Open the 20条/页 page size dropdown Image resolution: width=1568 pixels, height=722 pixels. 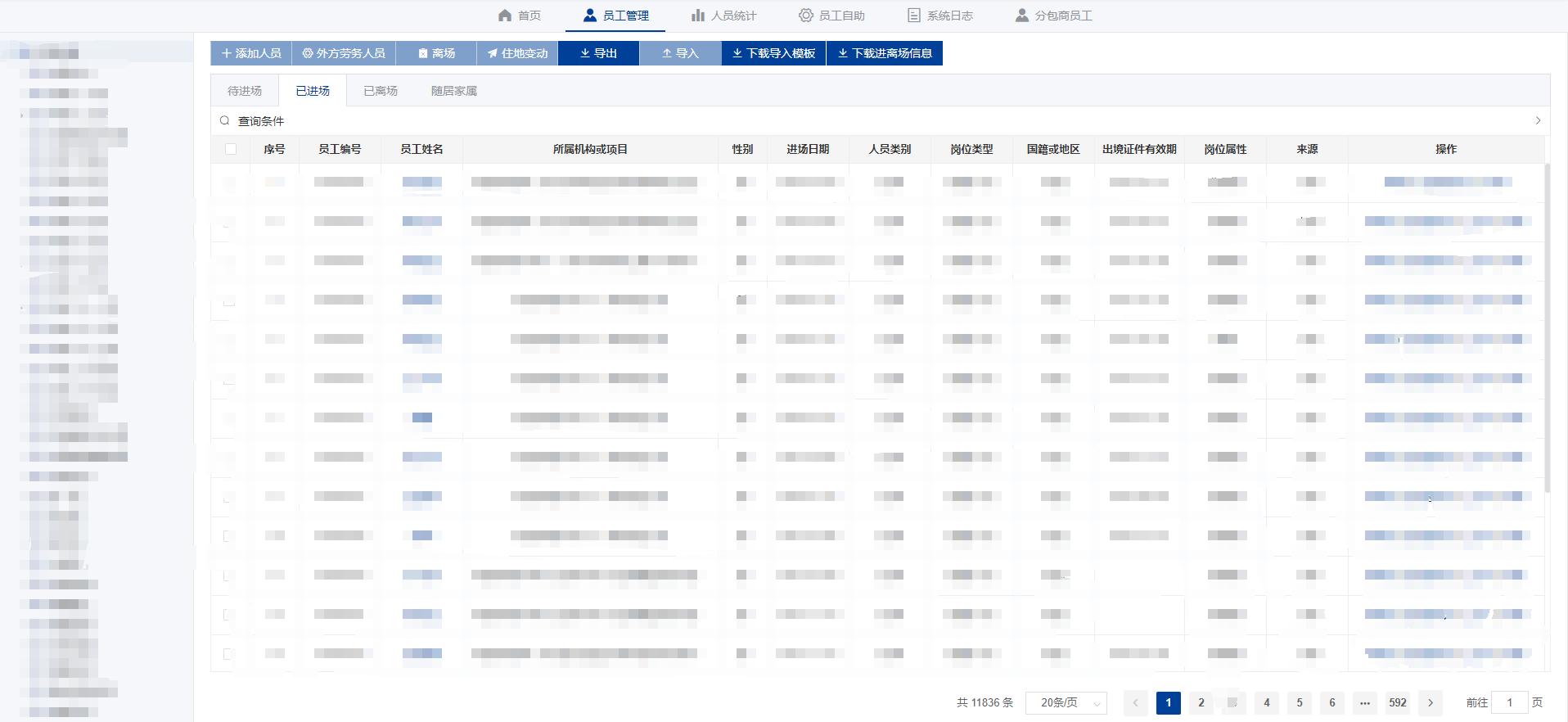pos(1066,702)
